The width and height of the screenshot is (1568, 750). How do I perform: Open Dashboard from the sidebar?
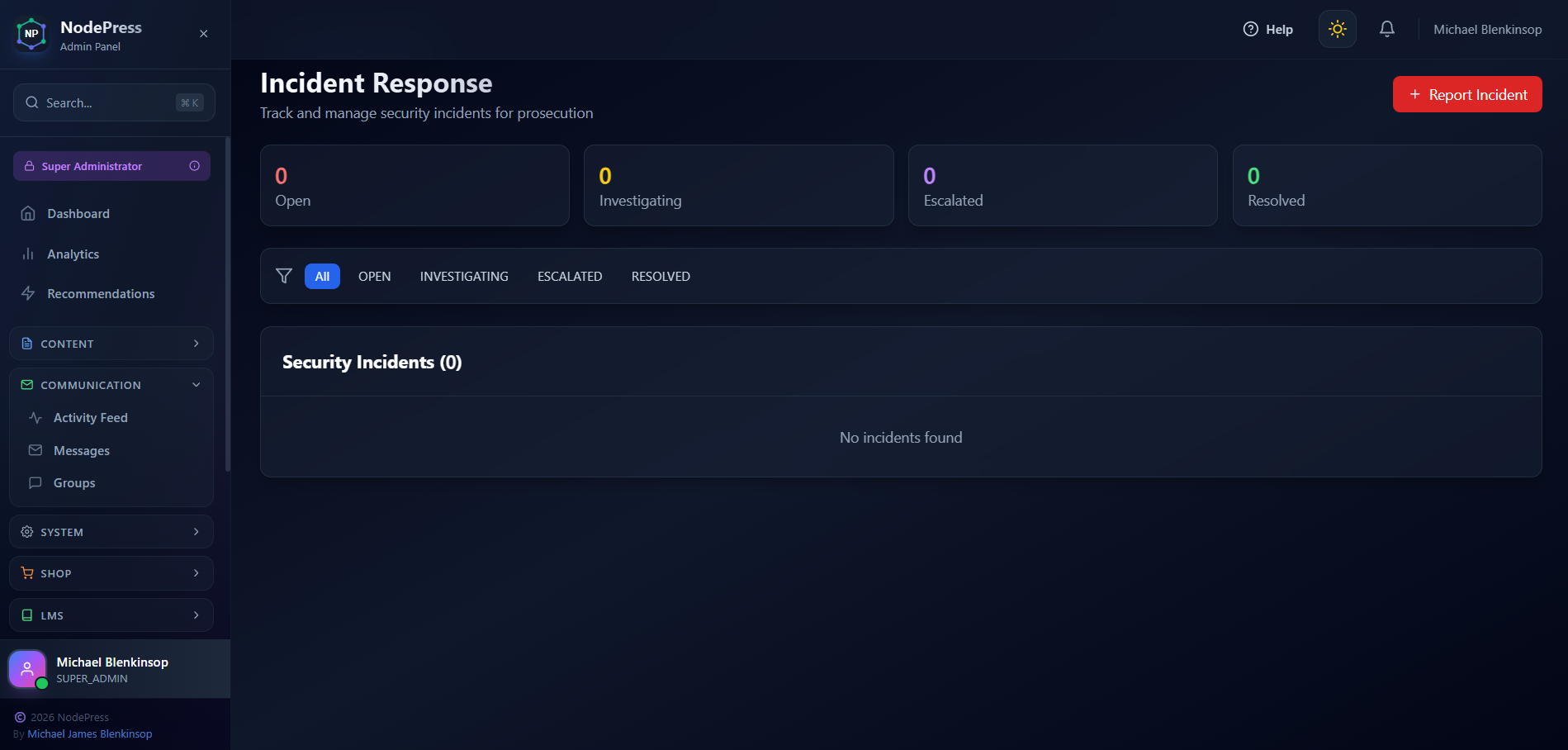(x=78, y=214)
